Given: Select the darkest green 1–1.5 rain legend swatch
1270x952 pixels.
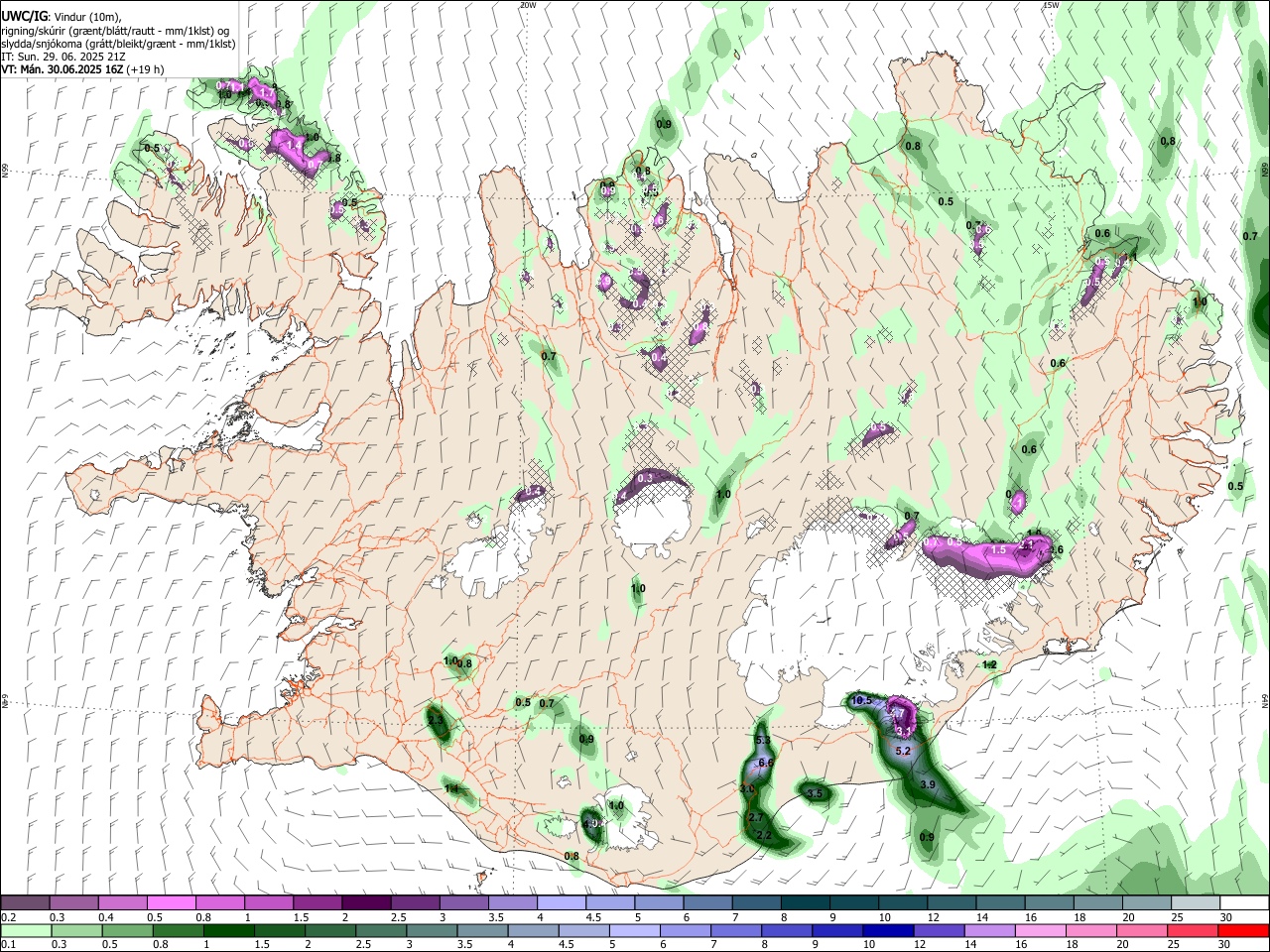Looking at the screenshot, I should [x=229, y=930].
